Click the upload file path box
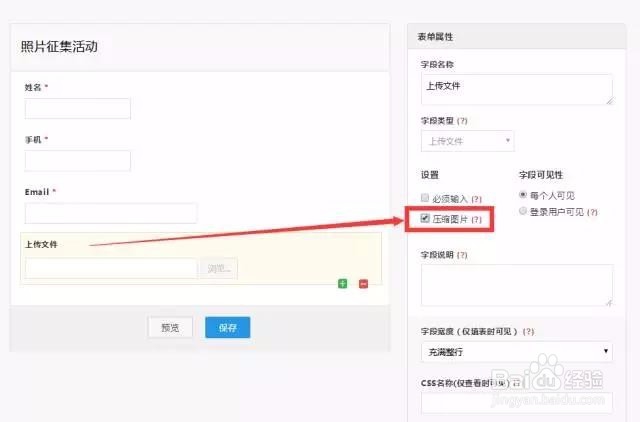640x422 pixels. click(111, 269)
